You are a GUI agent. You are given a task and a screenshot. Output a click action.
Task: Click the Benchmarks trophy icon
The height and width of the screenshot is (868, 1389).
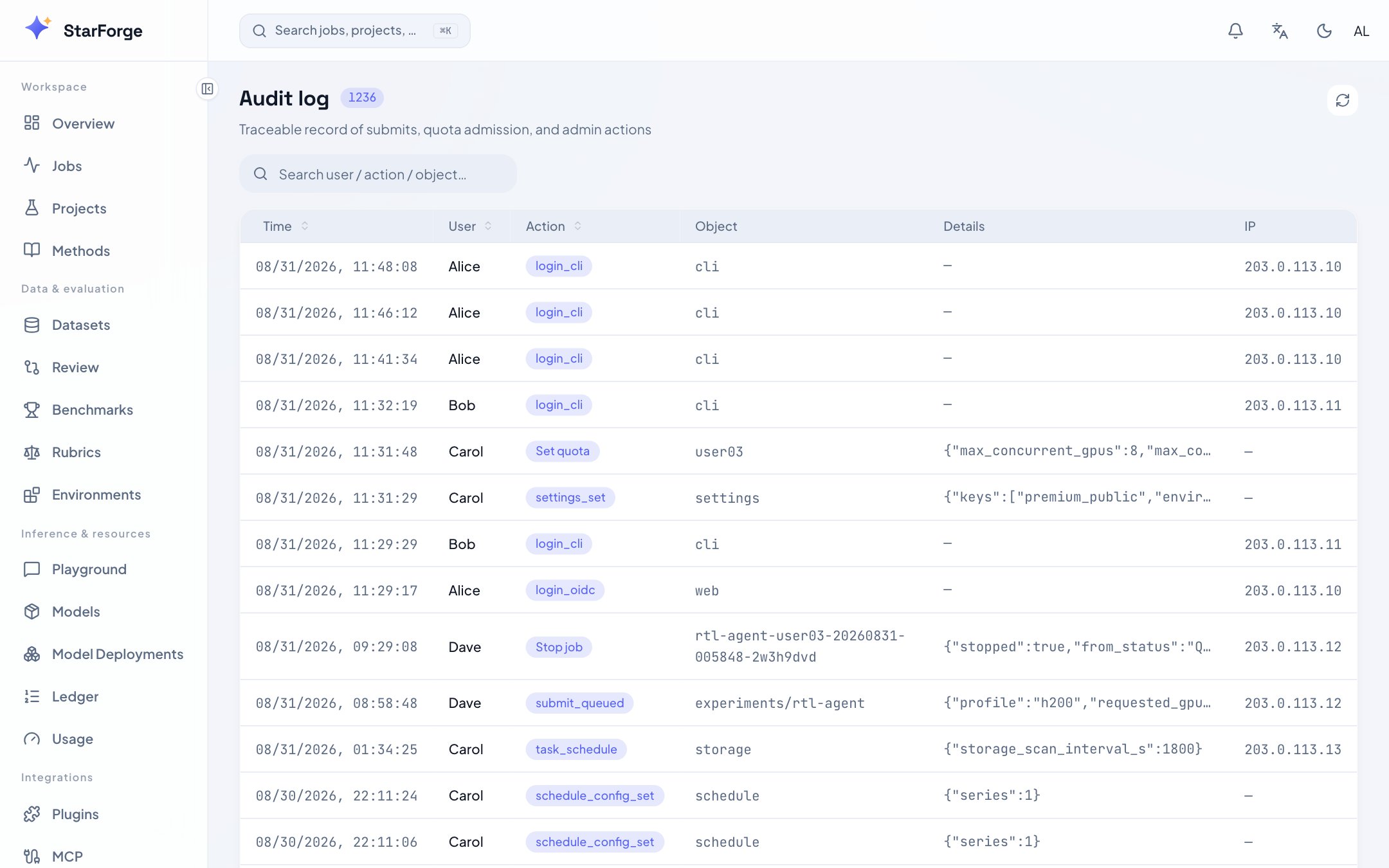32,410
